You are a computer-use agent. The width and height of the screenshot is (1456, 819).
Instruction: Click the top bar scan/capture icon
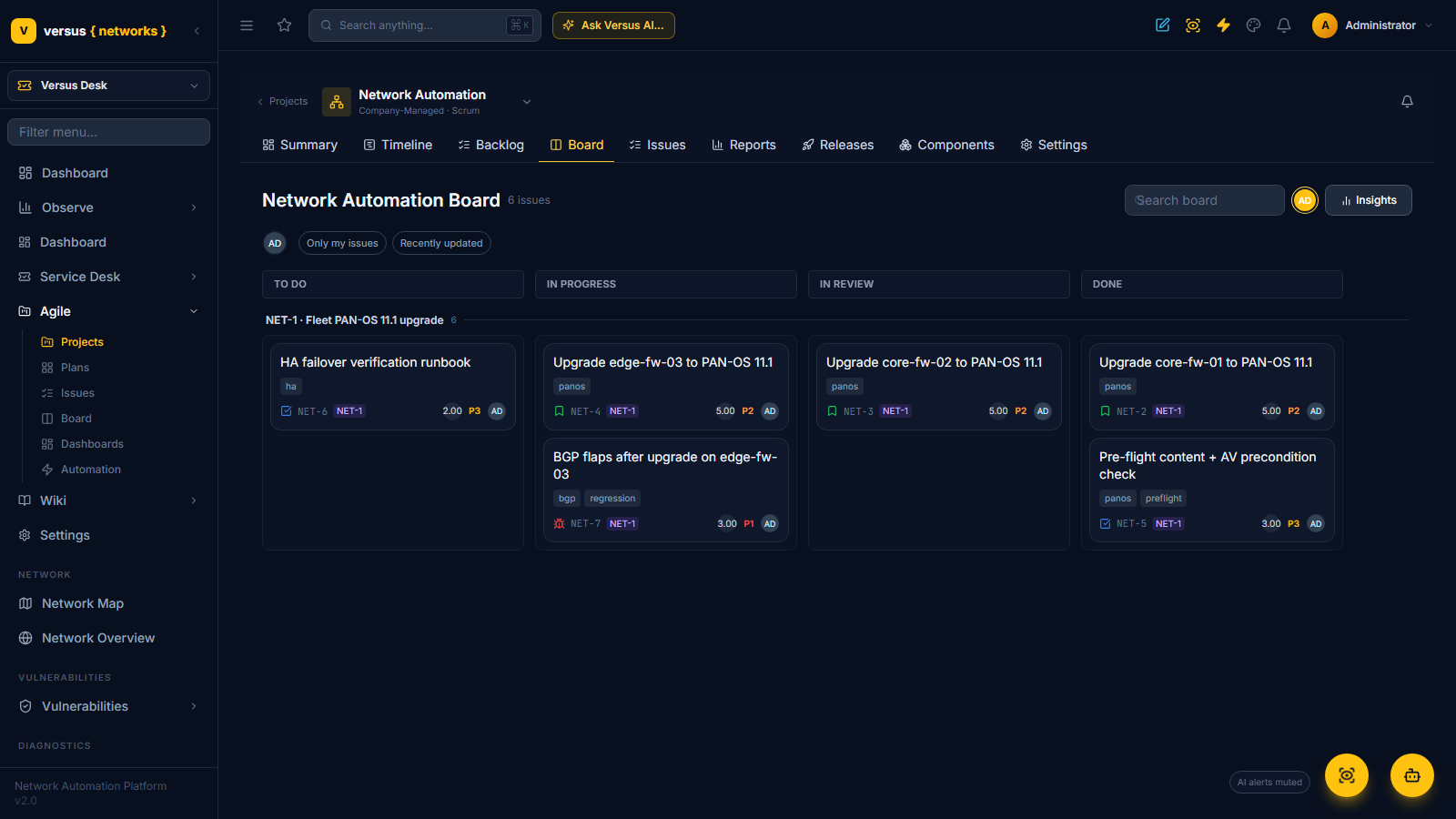pos(1193,25)
